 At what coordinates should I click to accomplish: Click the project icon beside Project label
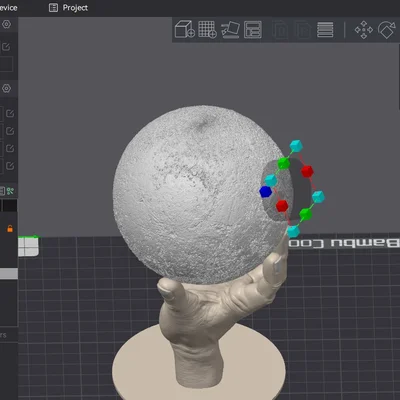click(x=53, y=8)
